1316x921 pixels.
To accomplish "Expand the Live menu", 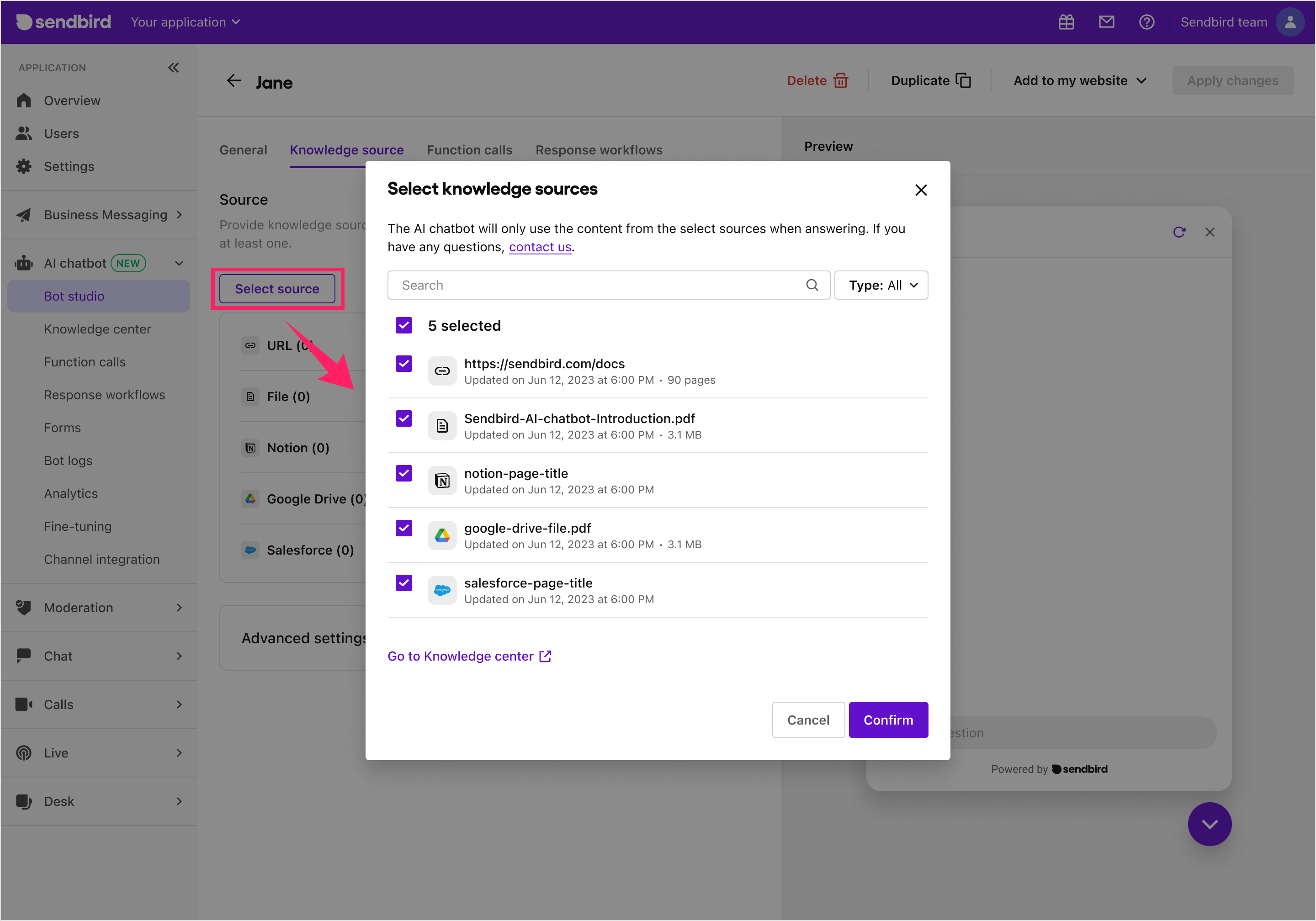I will click(x=99, y=752).
